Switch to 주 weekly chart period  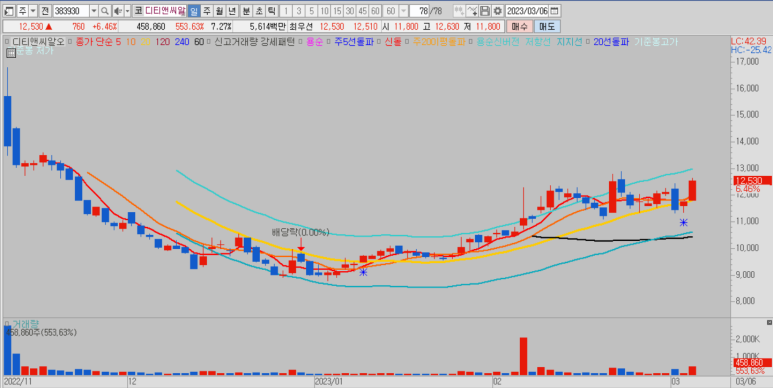(207, 11)
